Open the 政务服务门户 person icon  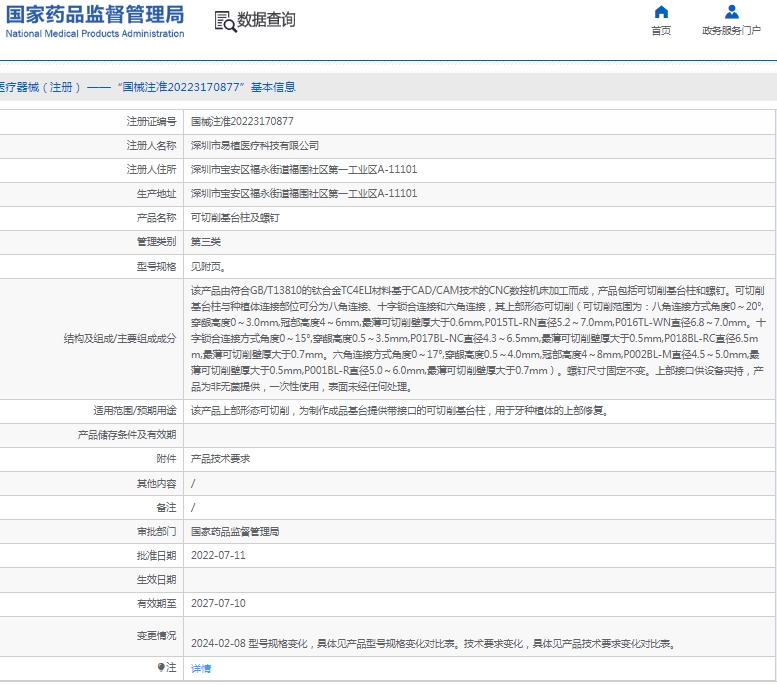[731, 11]
